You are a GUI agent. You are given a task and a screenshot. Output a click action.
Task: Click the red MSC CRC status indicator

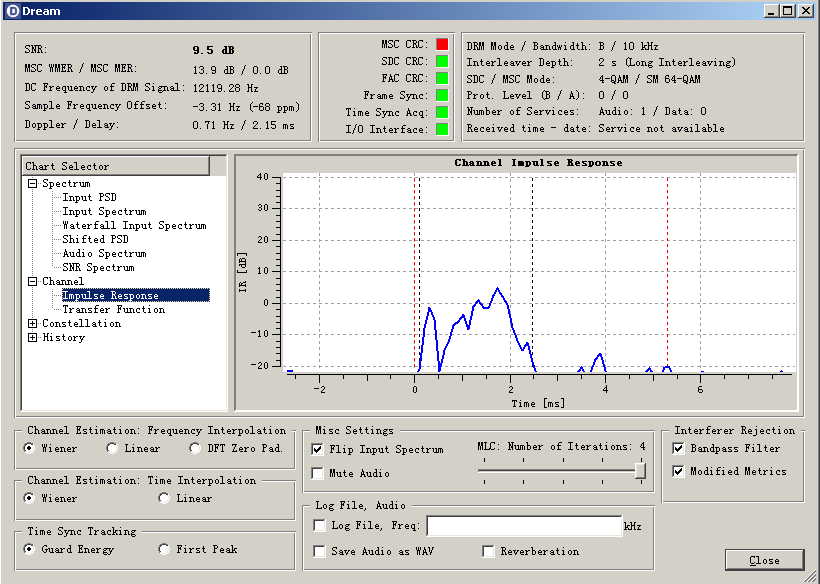(x=441, y=44)
